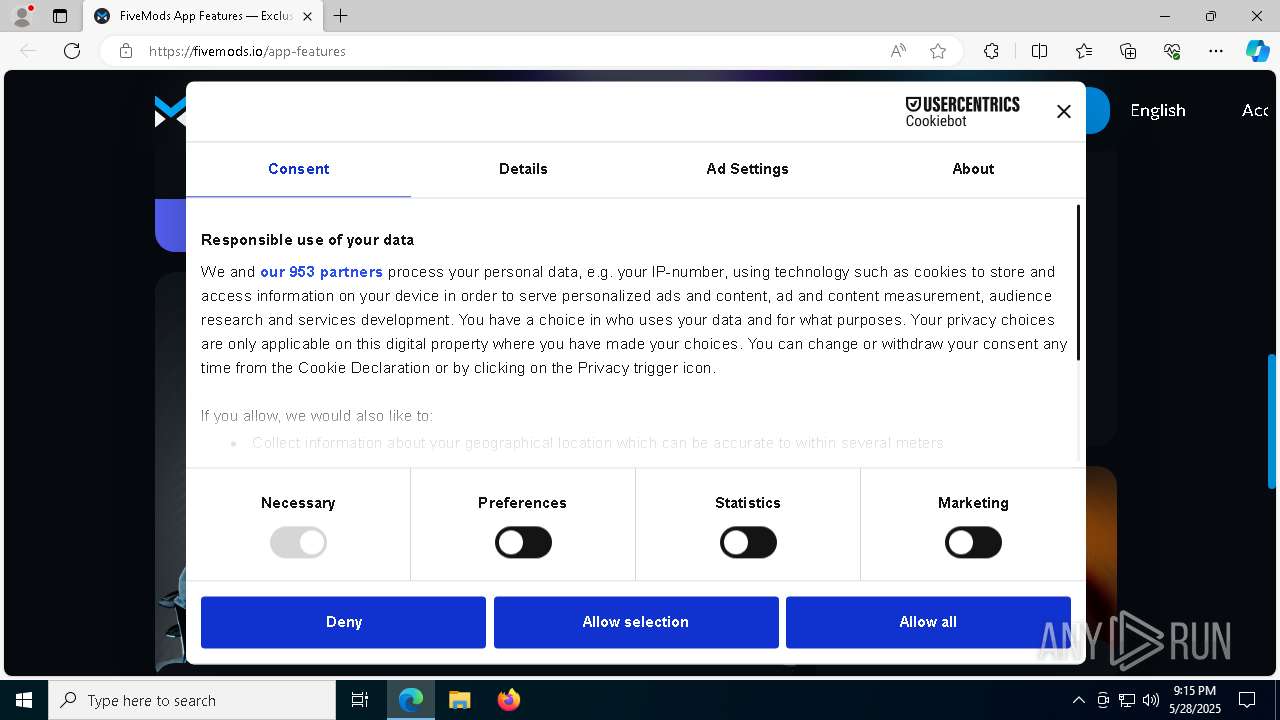Open tab actions menu
Screen dimensions: 1280x720
click(x=60, y=16)
